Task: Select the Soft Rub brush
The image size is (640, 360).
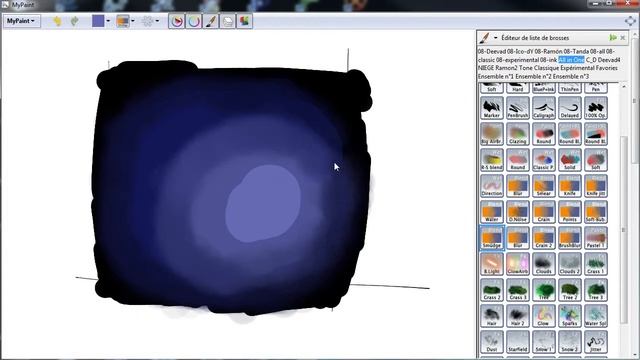Action: (596, 212)
